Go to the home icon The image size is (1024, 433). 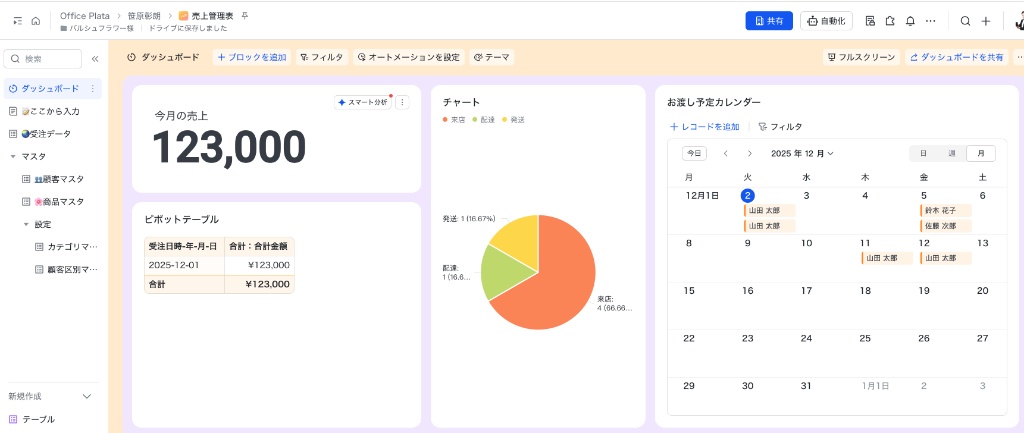pos(36,21)
